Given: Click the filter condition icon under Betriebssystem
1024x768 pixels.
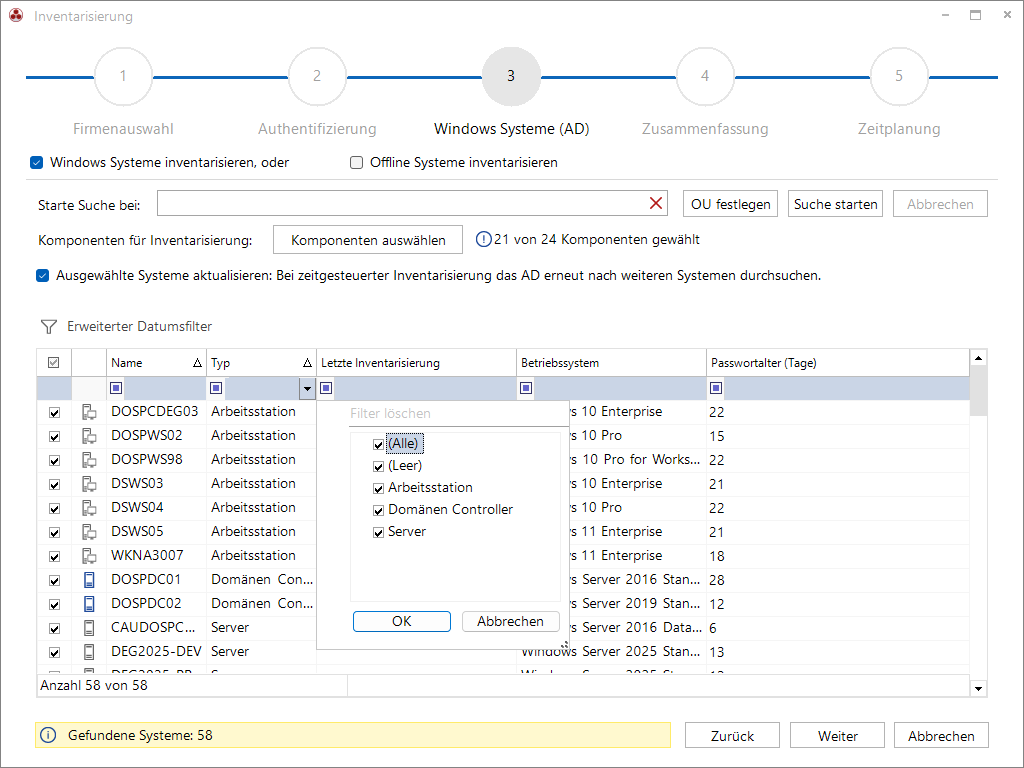Looking at the screenshot, I should click(x=526, y=388).
